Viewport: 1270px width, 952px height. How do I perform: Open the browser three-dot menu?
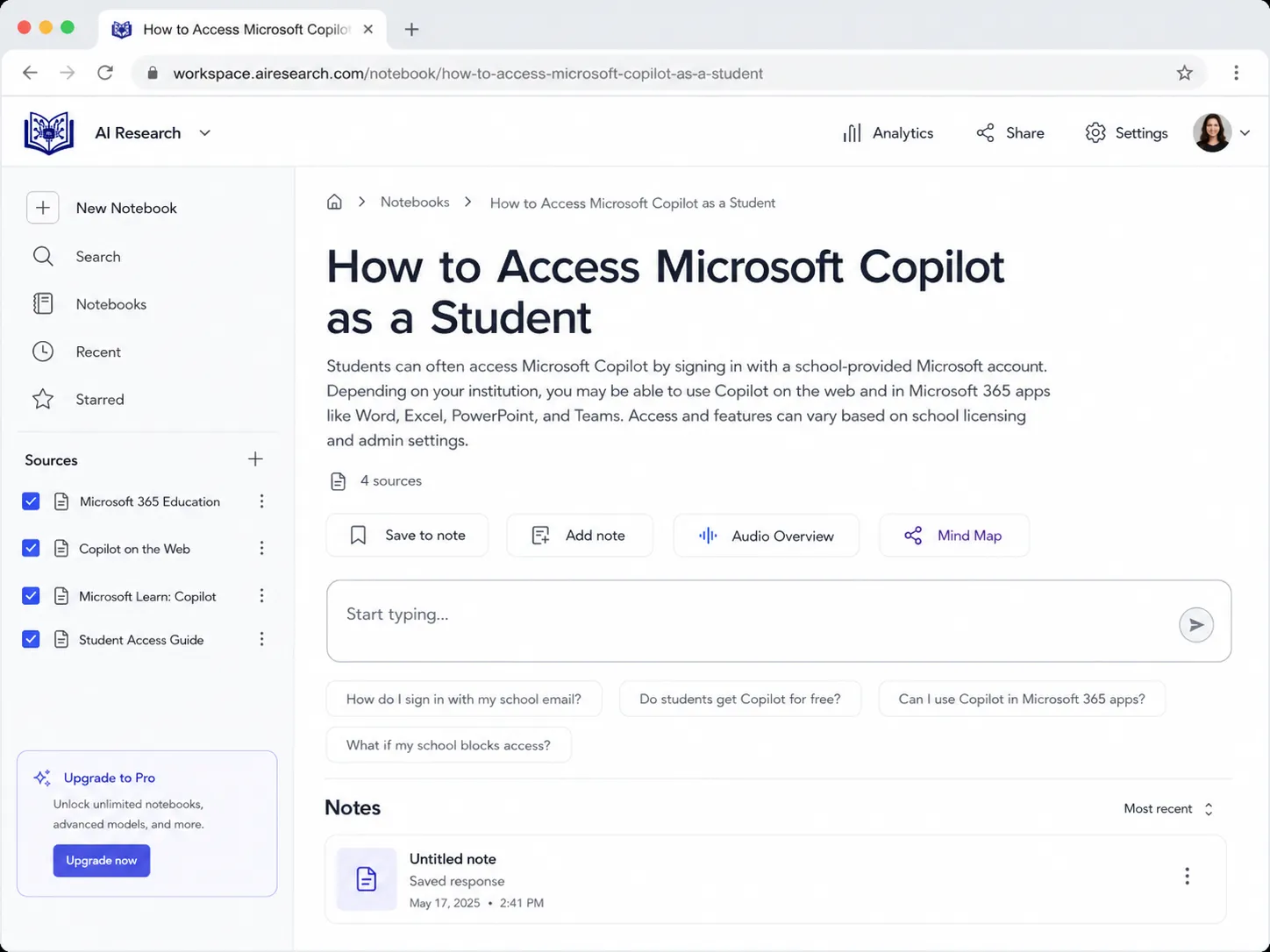[x=1236, y=73]
